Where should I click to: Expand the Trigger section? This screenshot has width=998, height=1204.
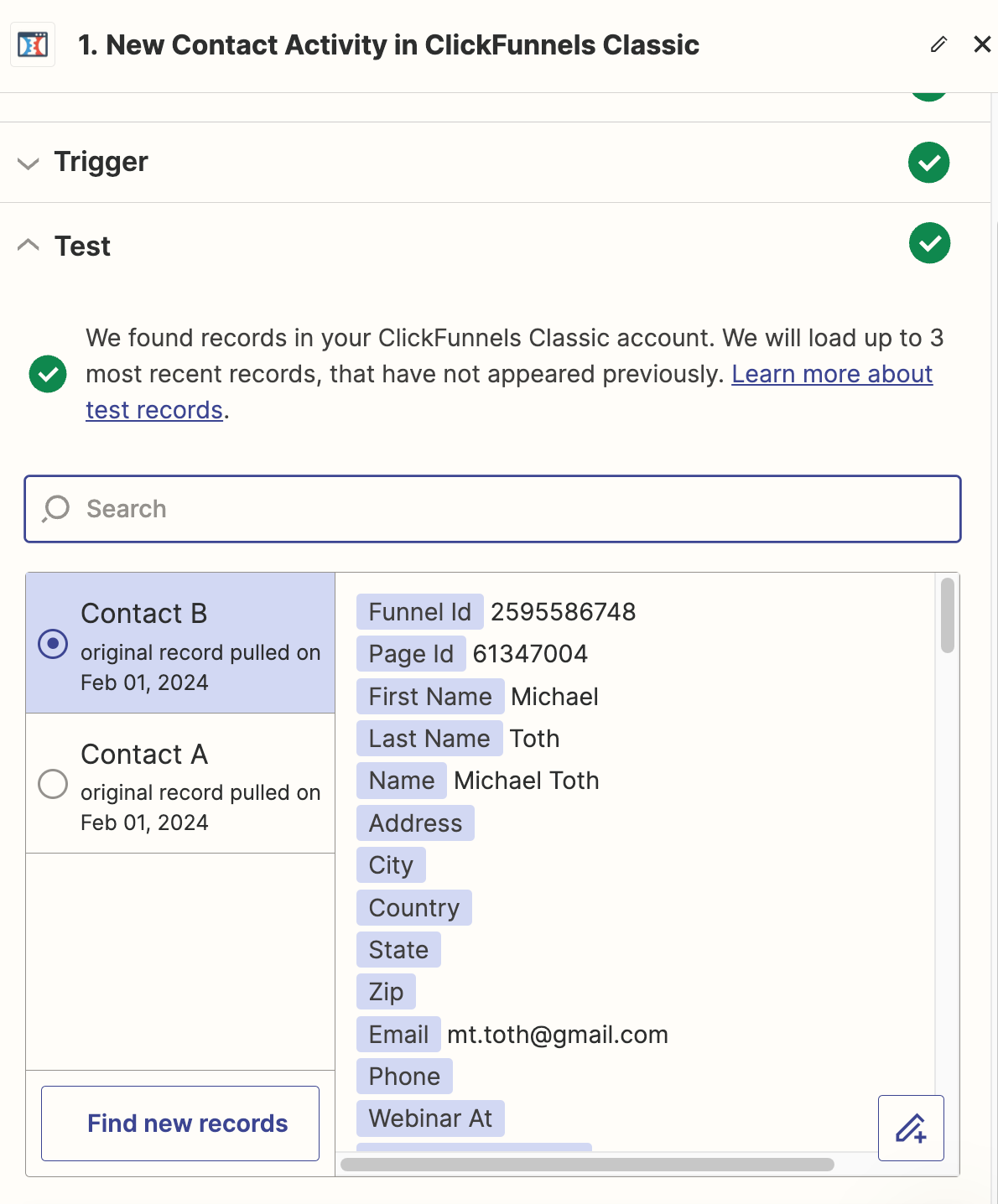pyautogui.click(x=29, y=163)
